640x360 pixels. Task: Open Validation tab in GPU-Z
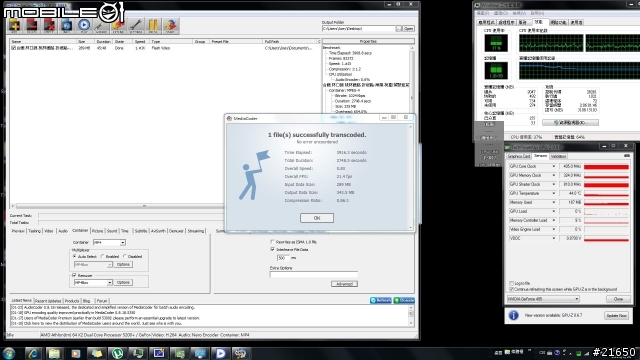point(558,156)
